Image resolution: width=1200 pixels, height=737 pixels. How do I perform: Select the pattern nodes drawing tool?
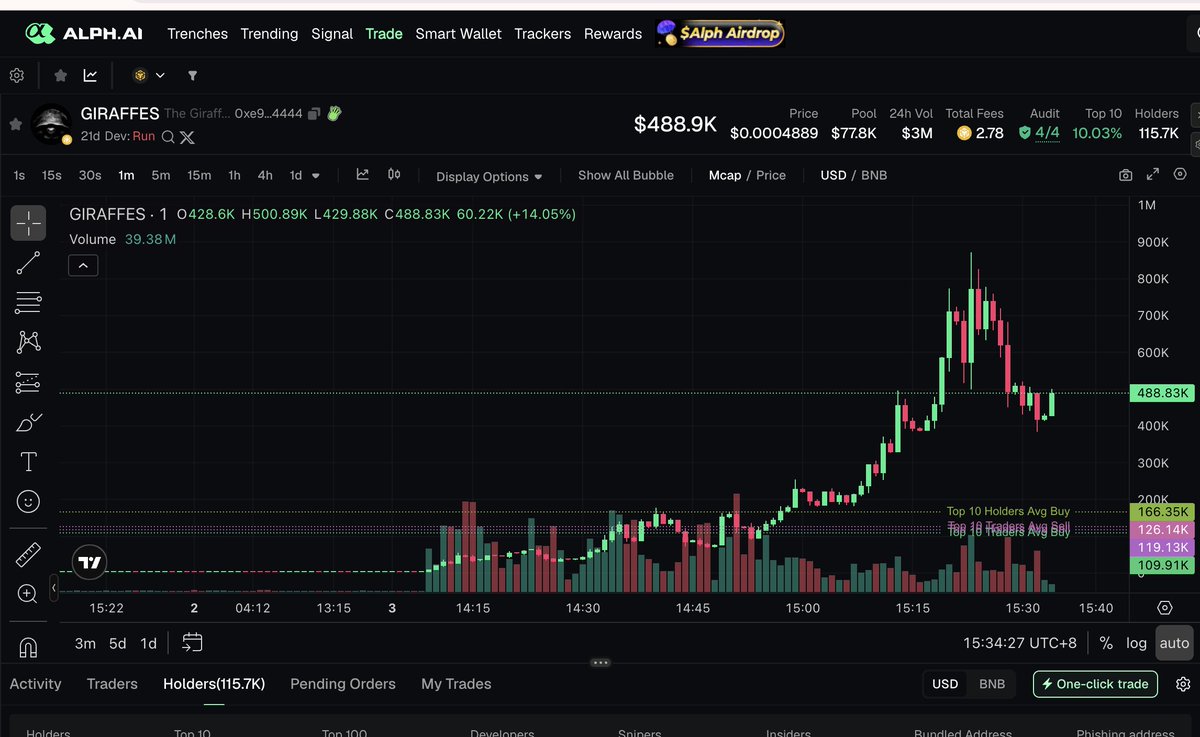click(28, 342)
